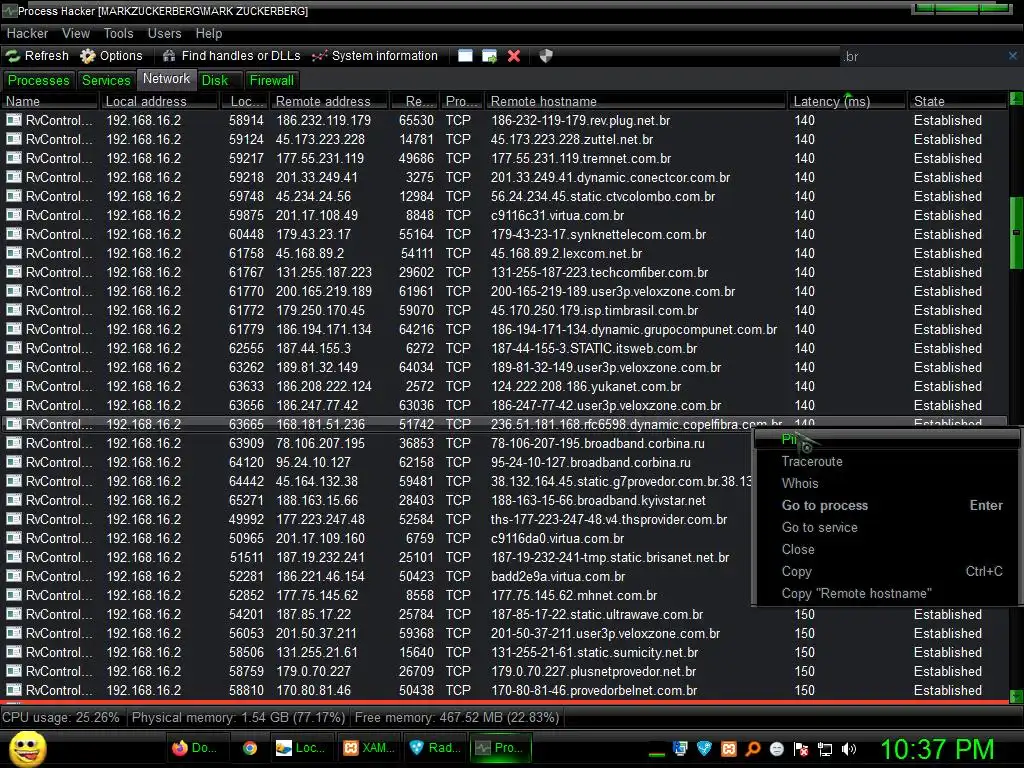Select remote address 131.255.187.223
The width and height of the screenshot is (1024, 768).
tap(324, 272)
